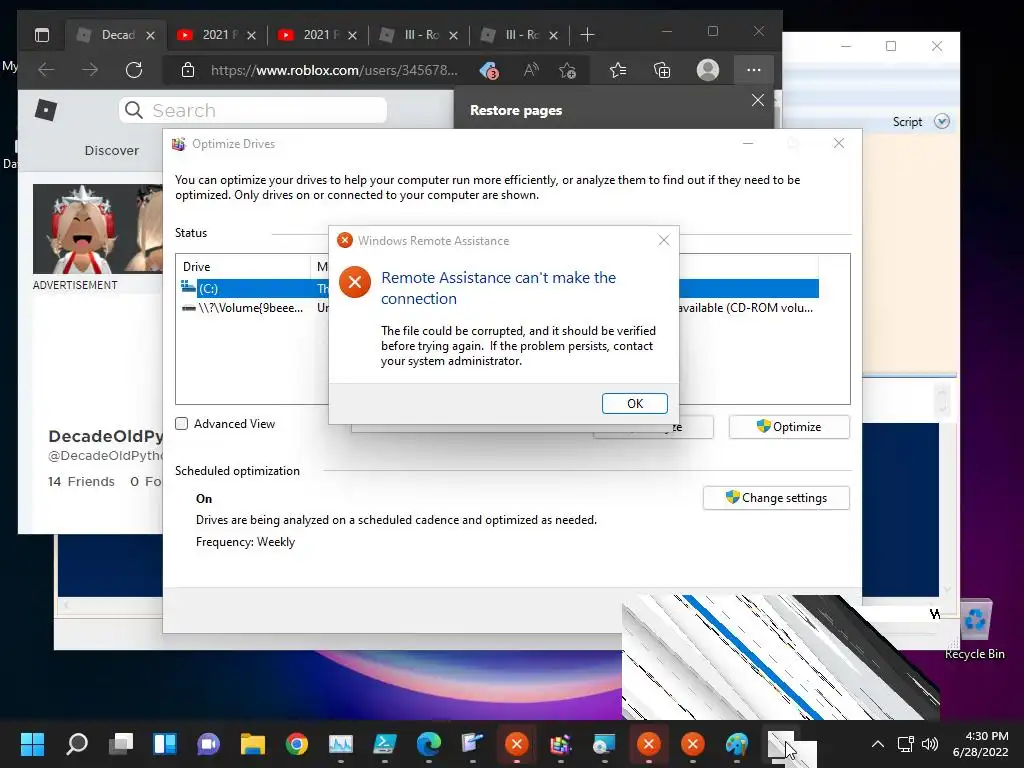Image resolution: width=1024 pixels, height=768 pixels.
Task: Click the Scheduled optimization heading
Action: click(237, 471)
